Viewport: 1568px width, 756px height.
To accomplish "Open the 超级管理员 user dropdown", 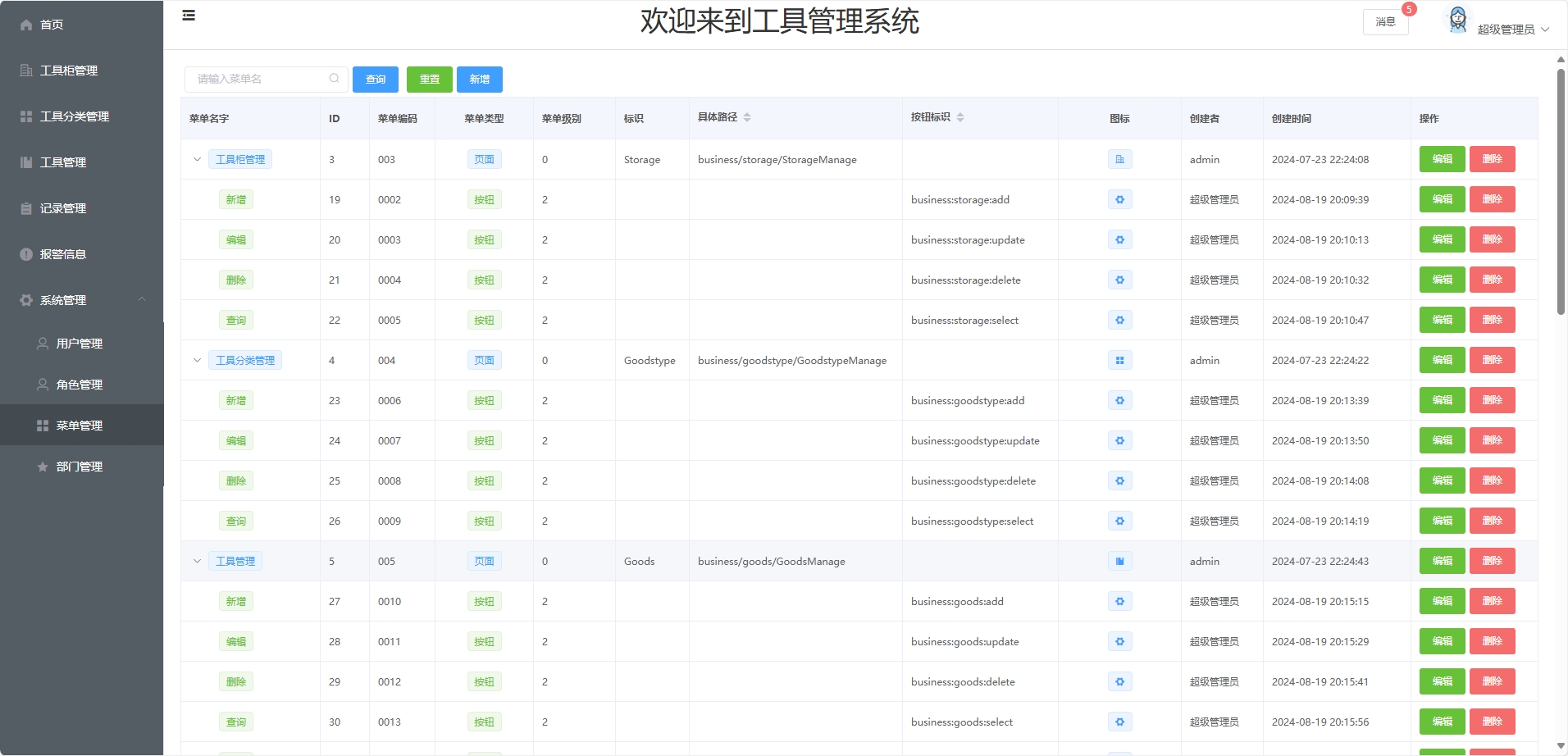I will pyautogui.click(x=1513, y=30).
